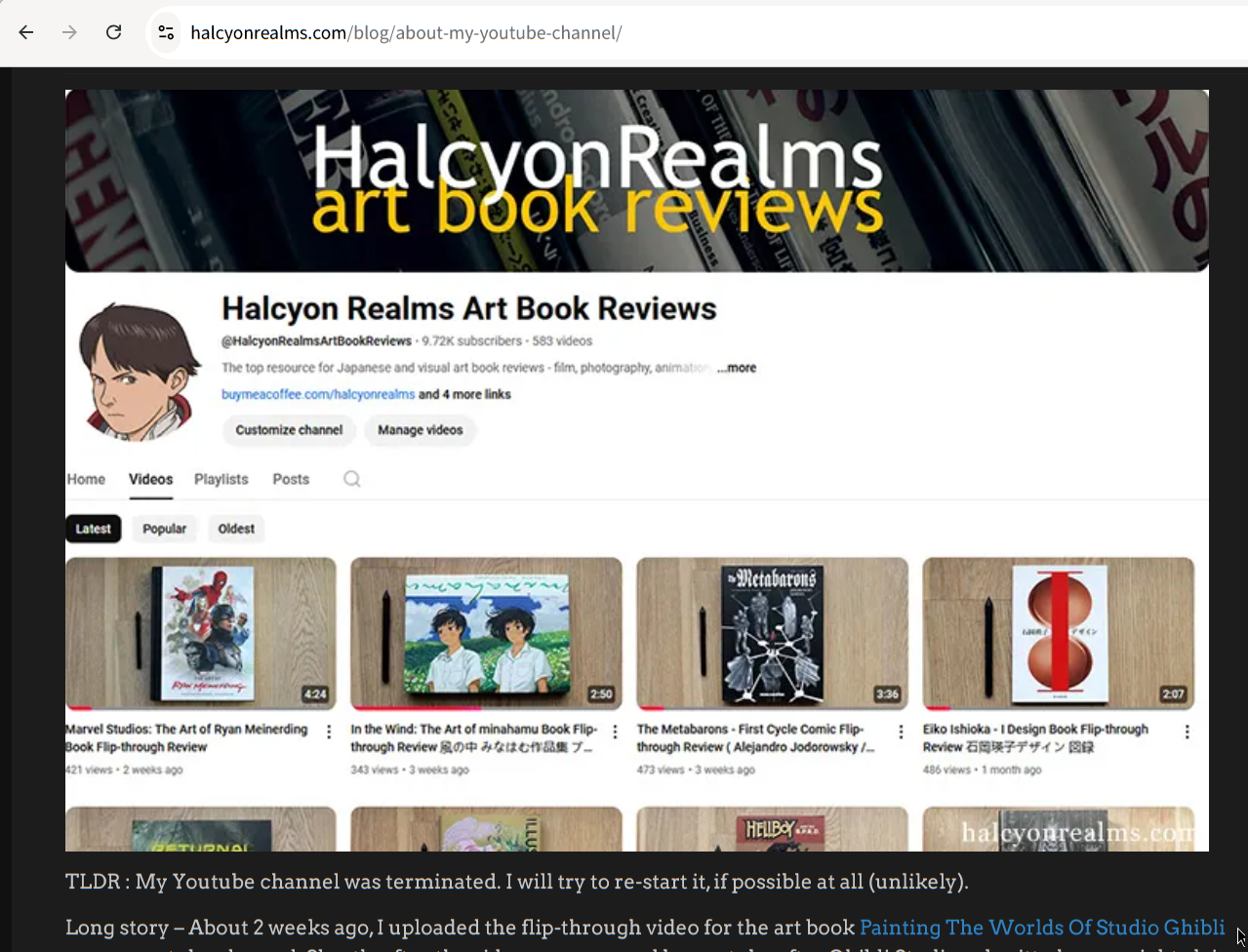
Task: Open the Returnal book thumbnail in second row
Action: (x=201, y=829)
